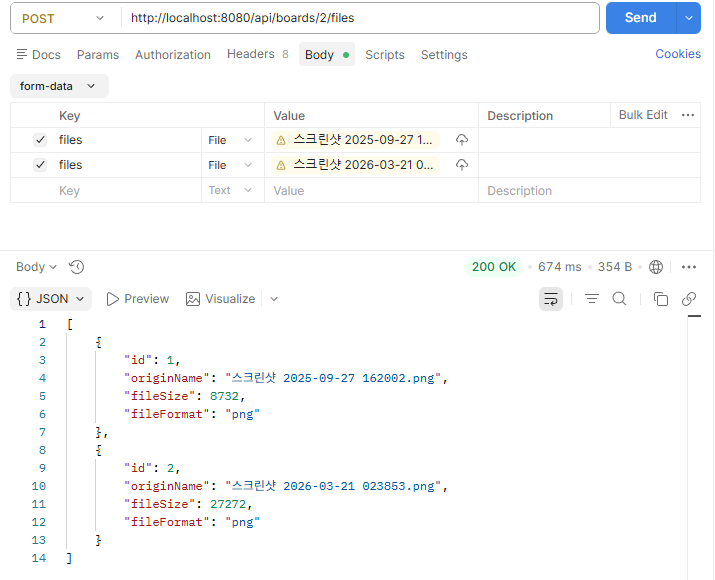The image size is (715, 580).
Task: Send the POST request
Action: 641,18
